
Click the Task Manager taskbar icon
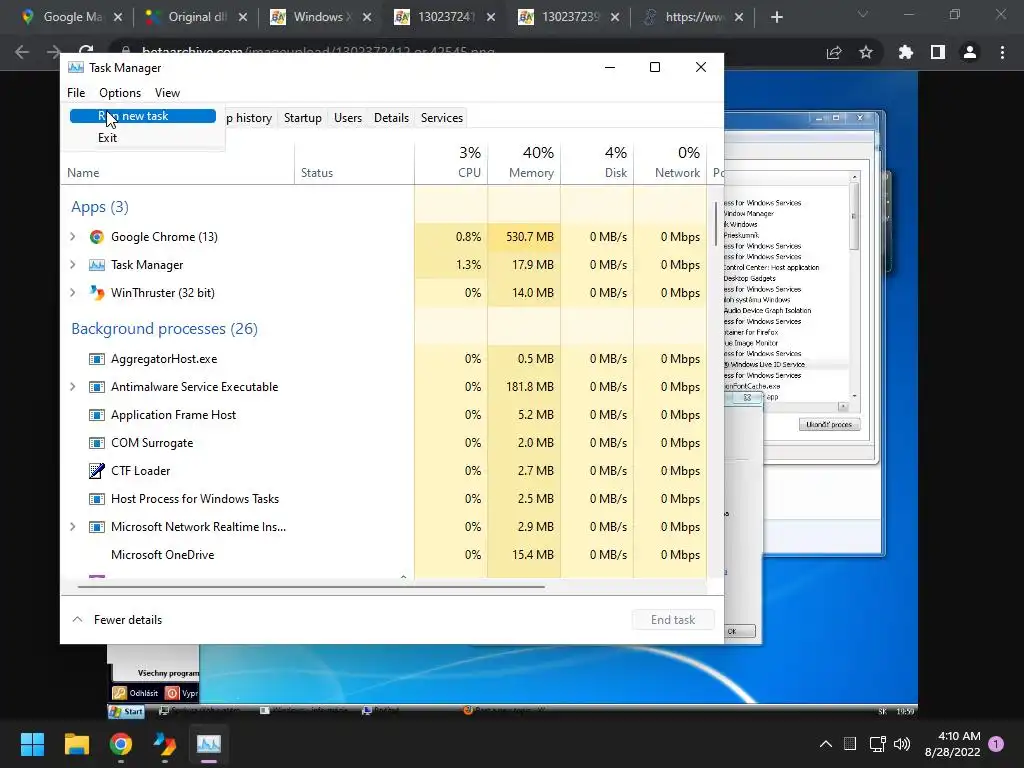point(209,744)
